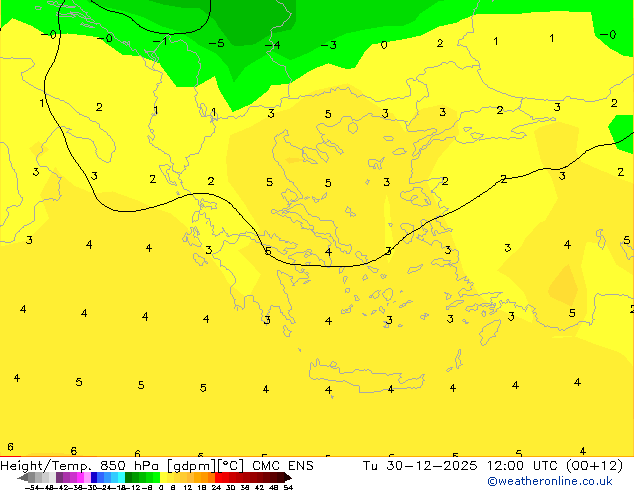The image size is (634, 490).
Task: Click the dark maroon right arrow end of scale
Action: (287, 477)
